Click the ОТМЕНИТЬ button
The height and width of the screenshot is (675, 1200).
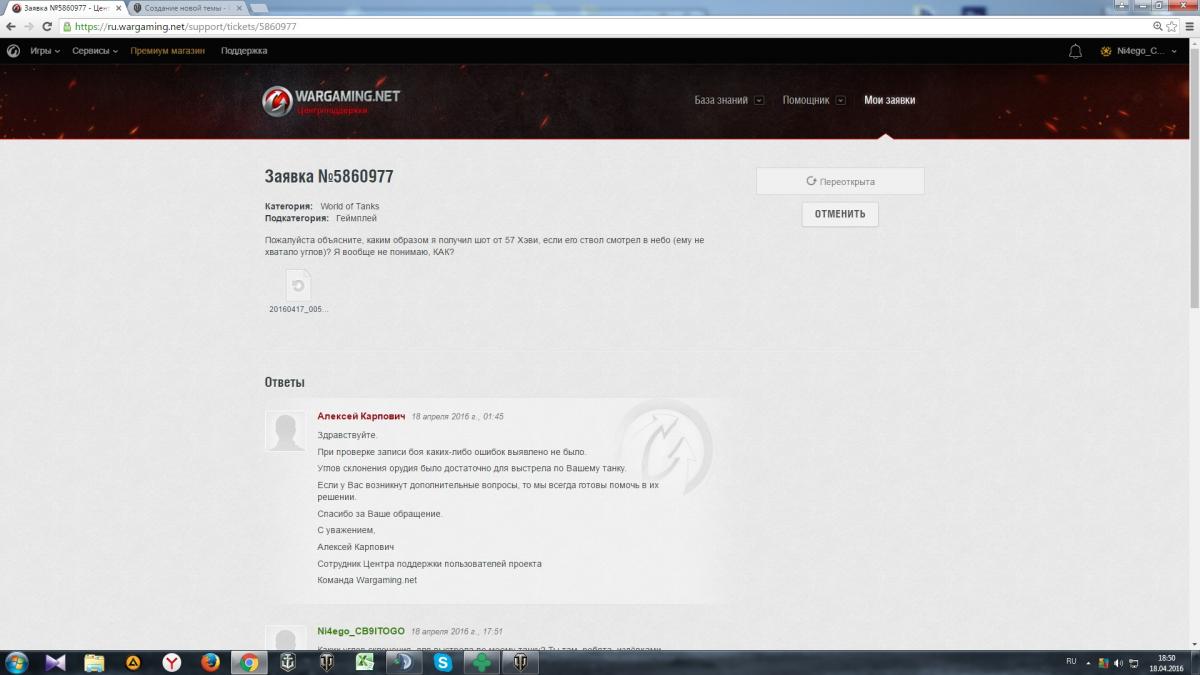click(840, 214)
